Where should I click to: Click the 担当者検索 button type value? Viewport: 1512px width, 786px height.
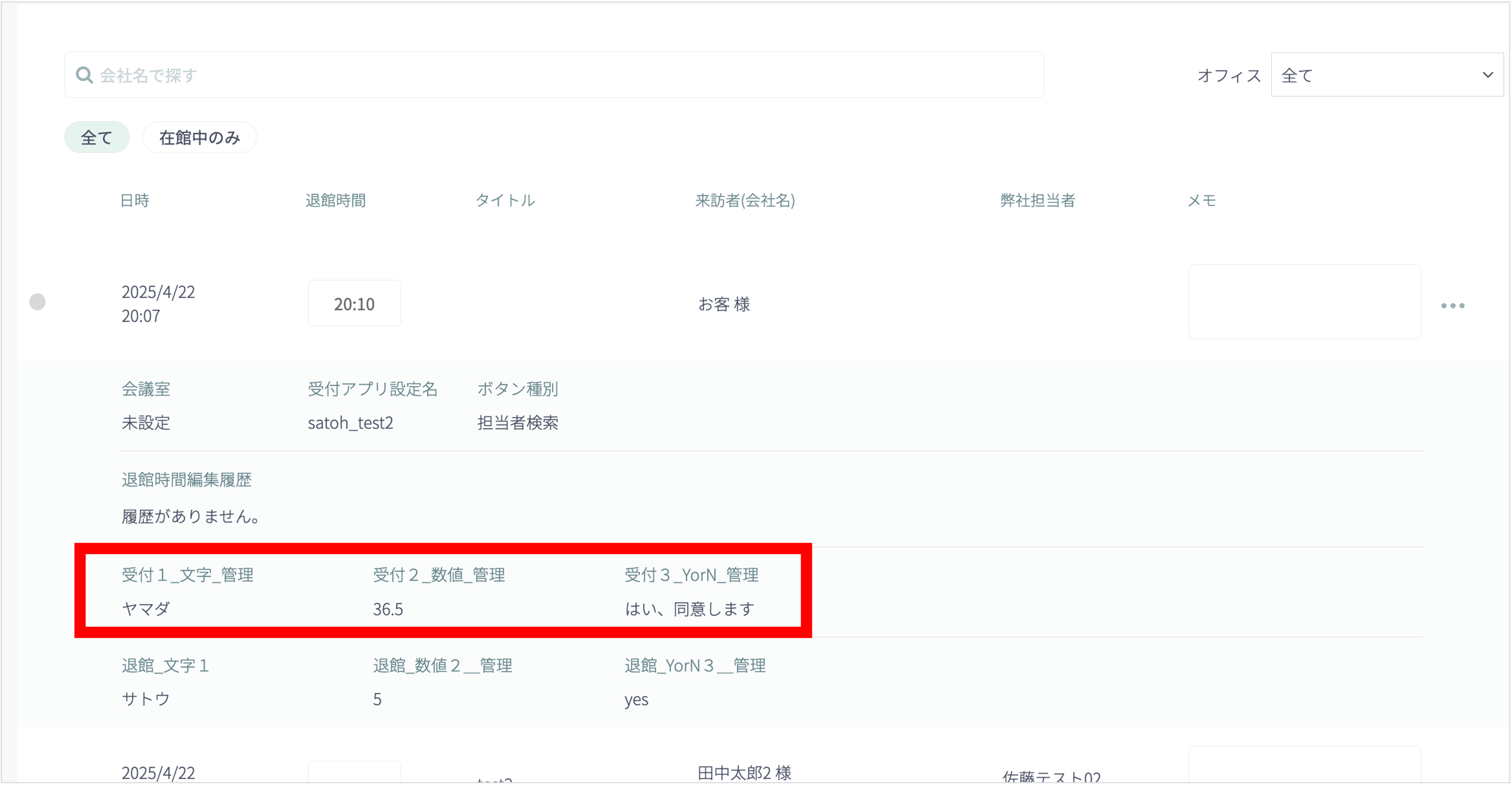pyautogui.click(x=517, y=423)
